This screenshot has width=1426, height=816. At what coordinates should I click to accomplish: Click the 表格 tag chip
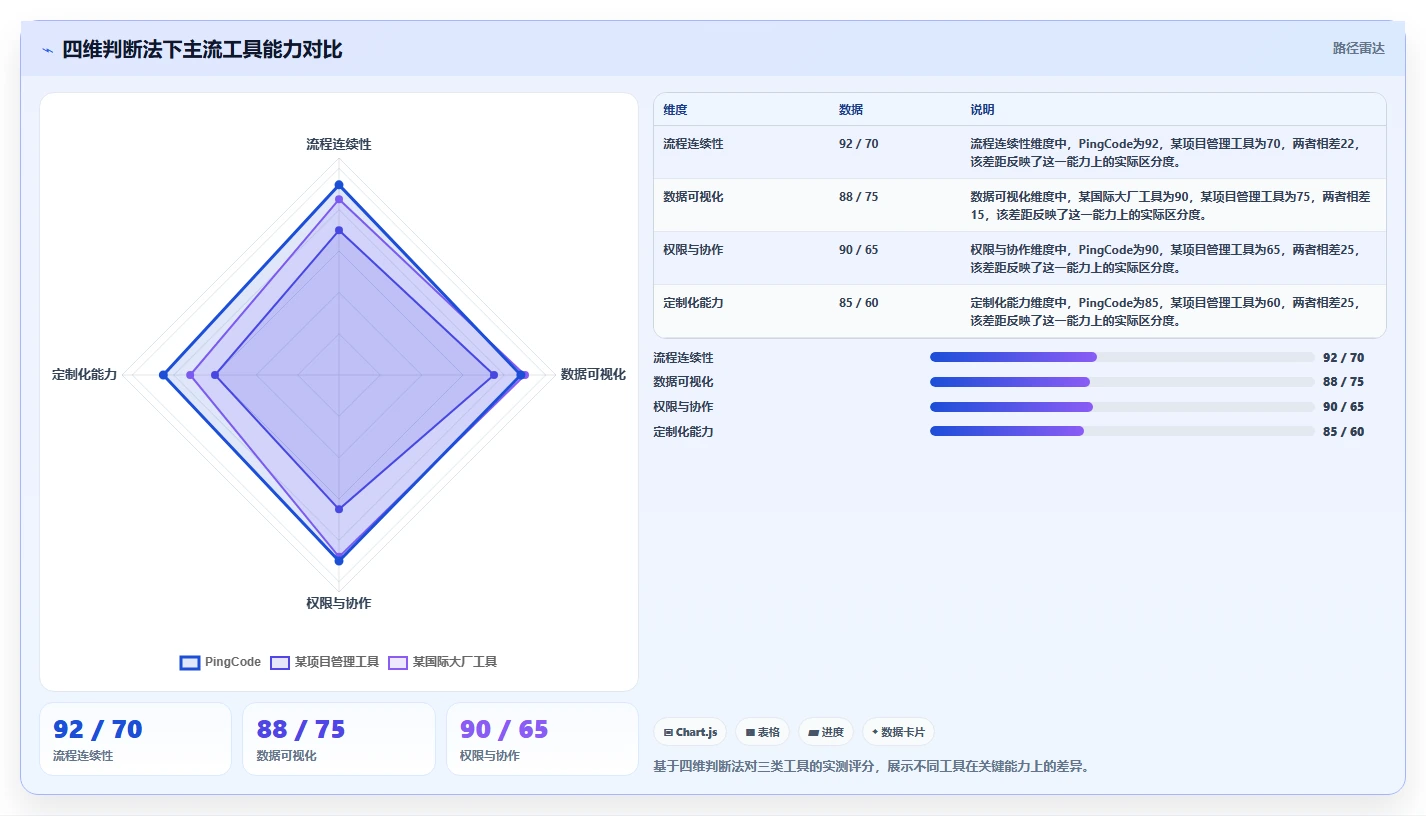point(762,732)
